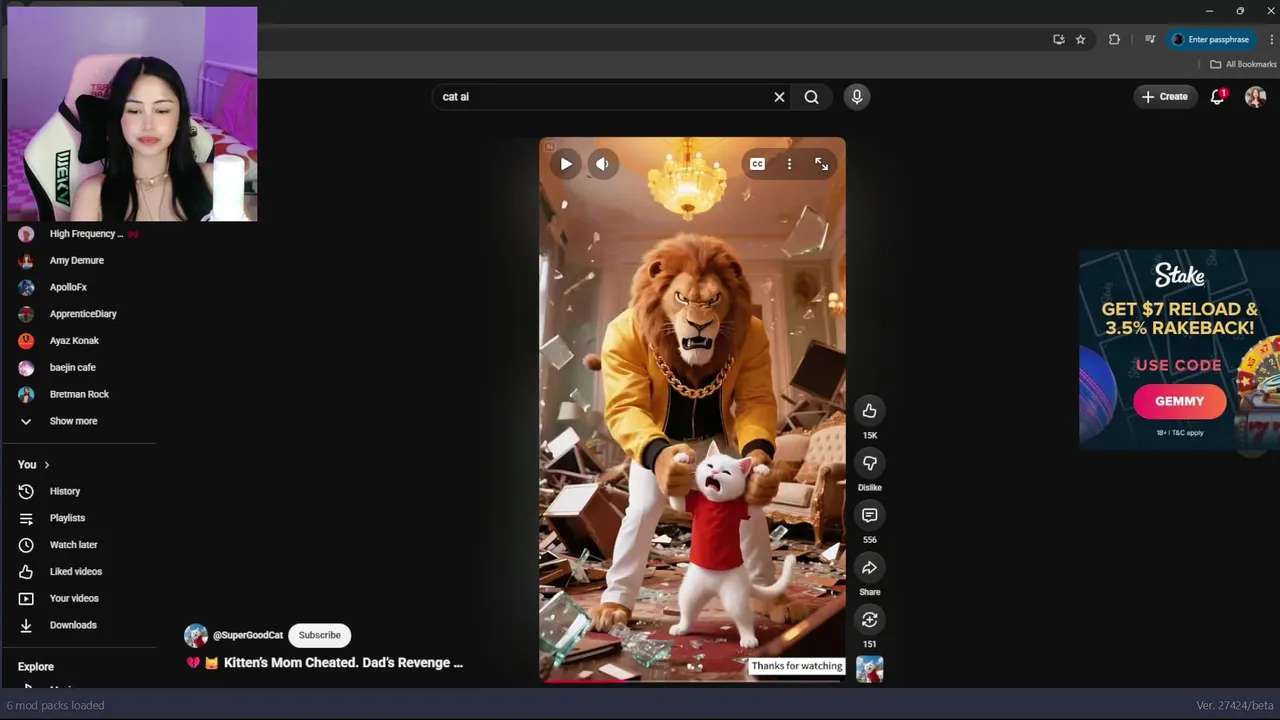Open the comments showing 556

pyautogui.click(x=869, y=515)
